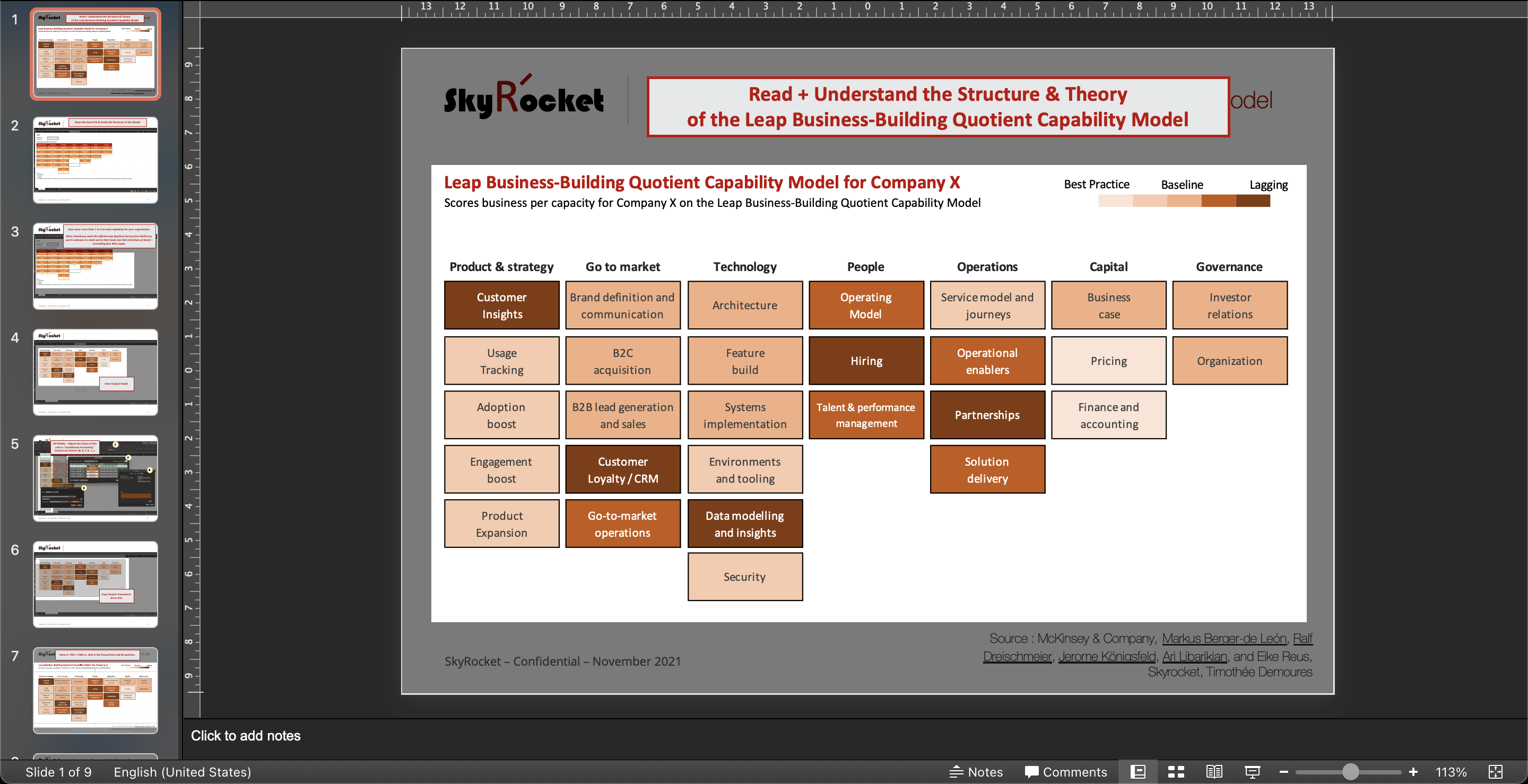Click the 'Governance' column header
The width and height of the screenshot is (1528, 784).
(x=1229, y=267)
